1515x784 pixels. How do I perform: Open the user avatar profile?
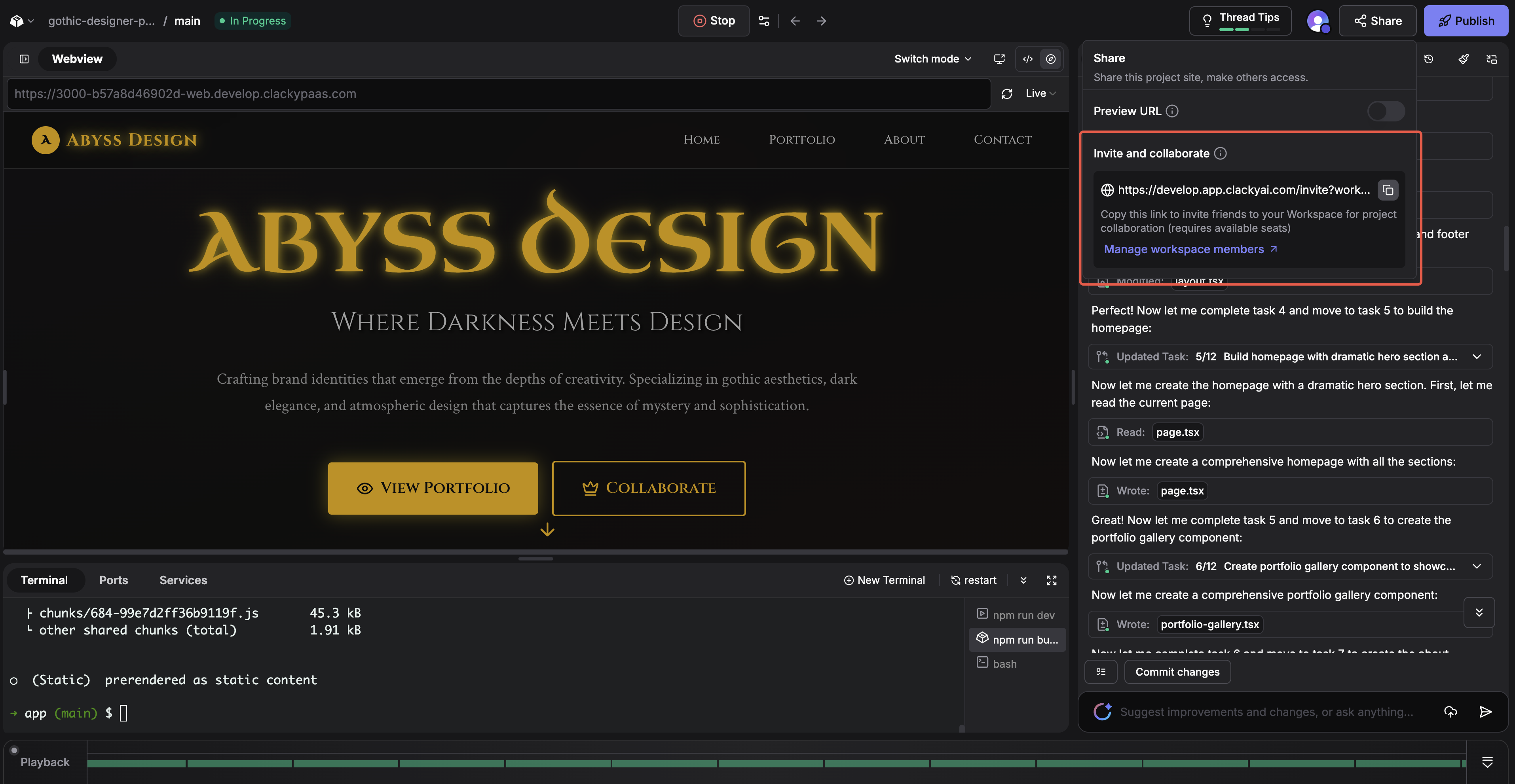coord(1318,21)
